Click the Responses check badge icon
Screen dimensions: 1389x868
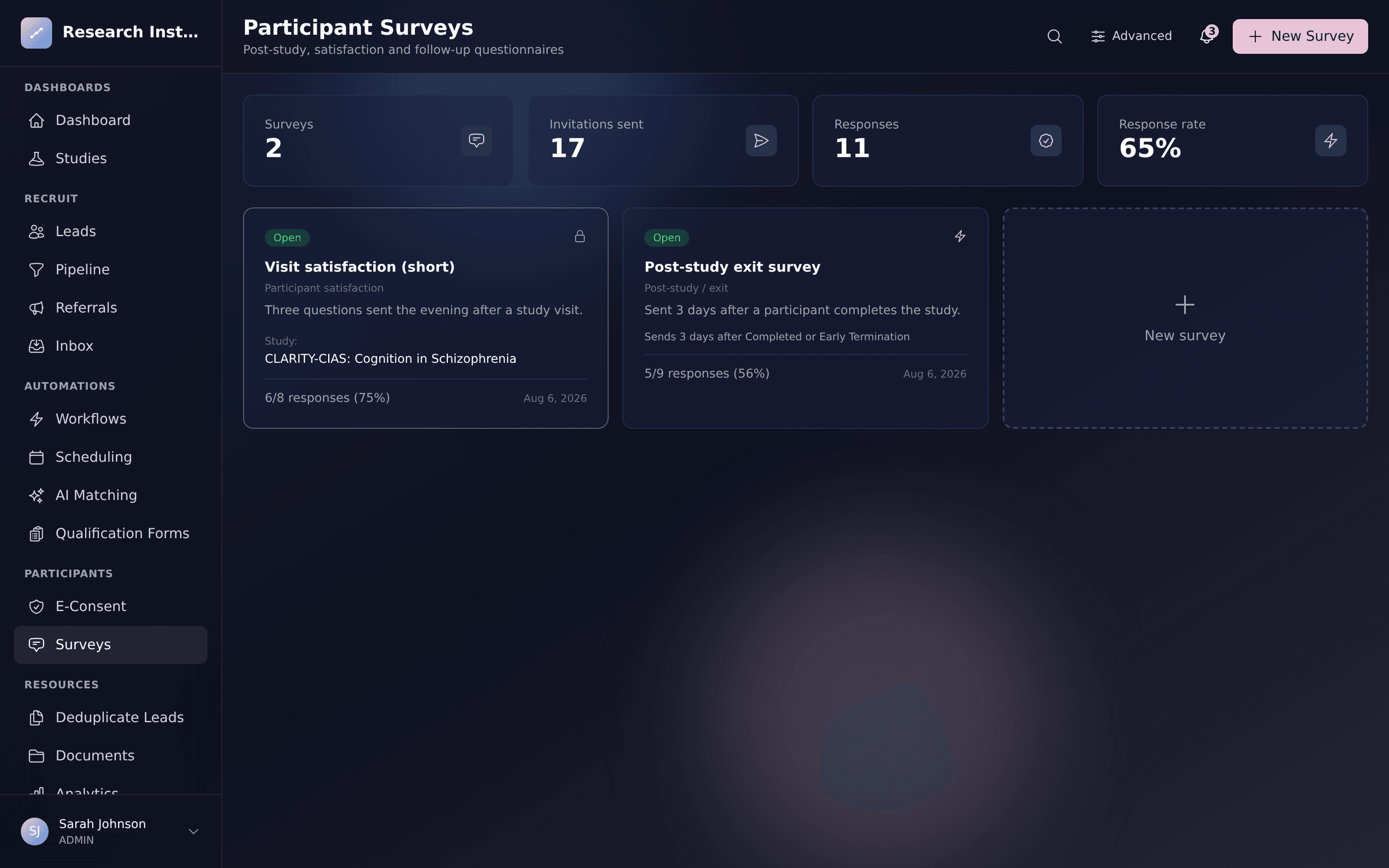click(x=1046, y=141)
